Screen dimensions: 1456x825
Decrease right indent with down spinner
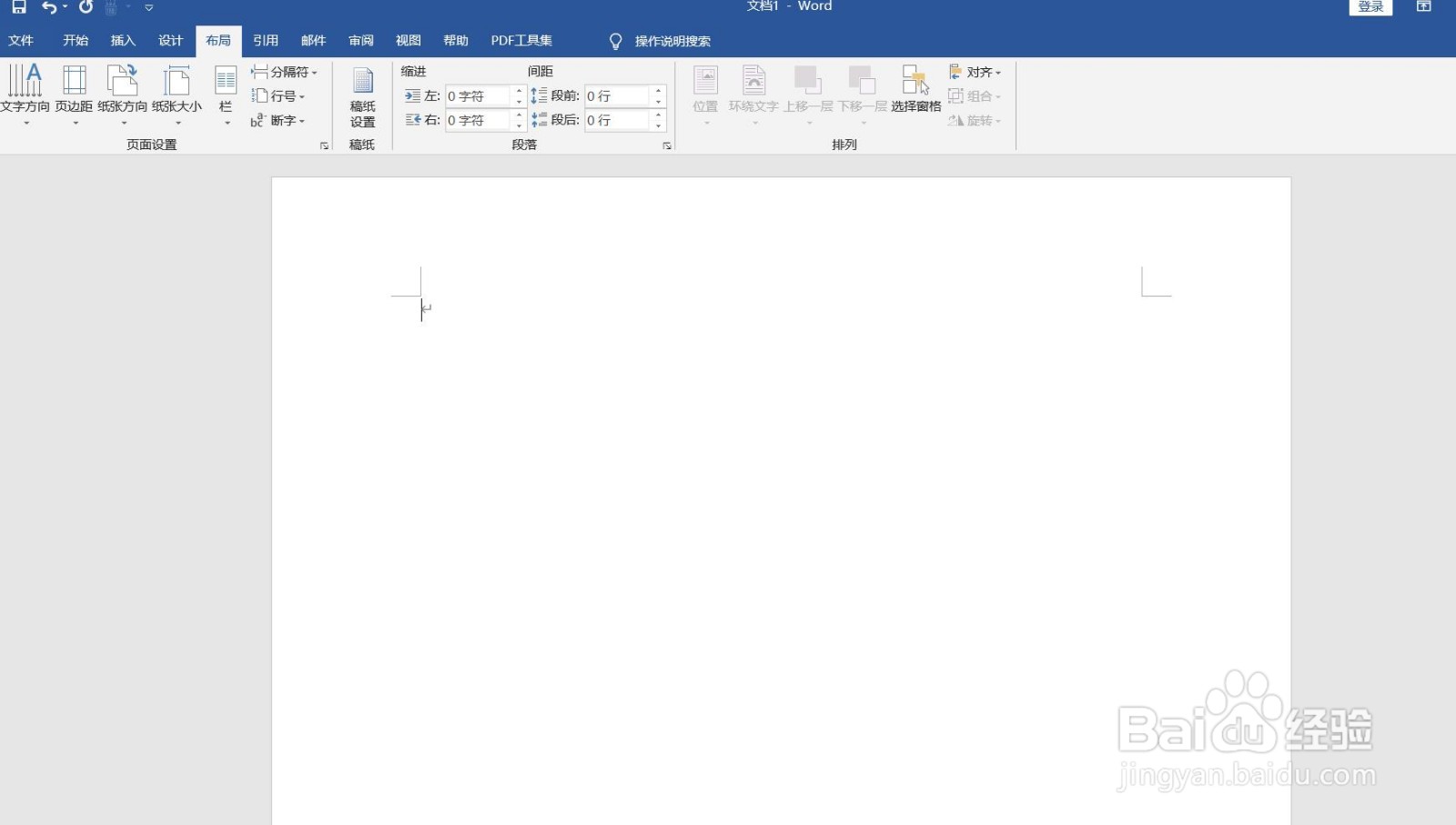click(x=520, y=126)
